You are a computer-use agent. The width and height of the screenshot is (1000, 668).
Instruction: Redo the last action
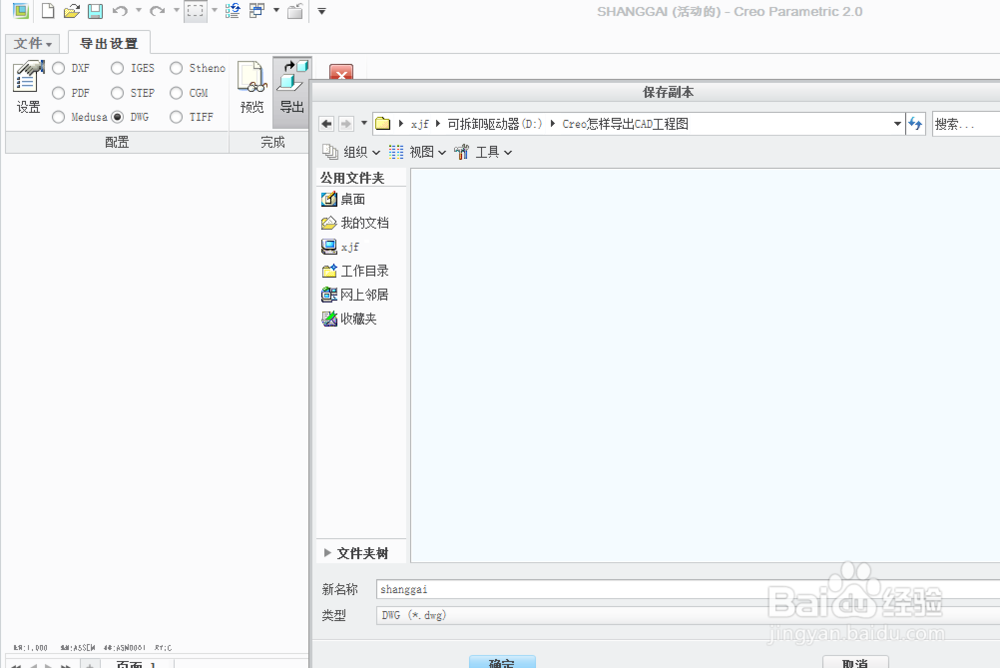point(158,11)
